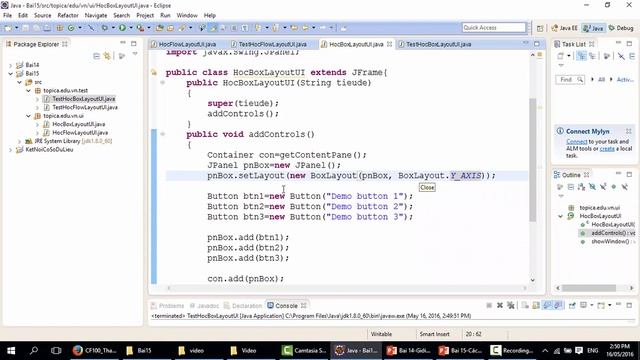Select addControls() in the Outline

tap(608, 233)
